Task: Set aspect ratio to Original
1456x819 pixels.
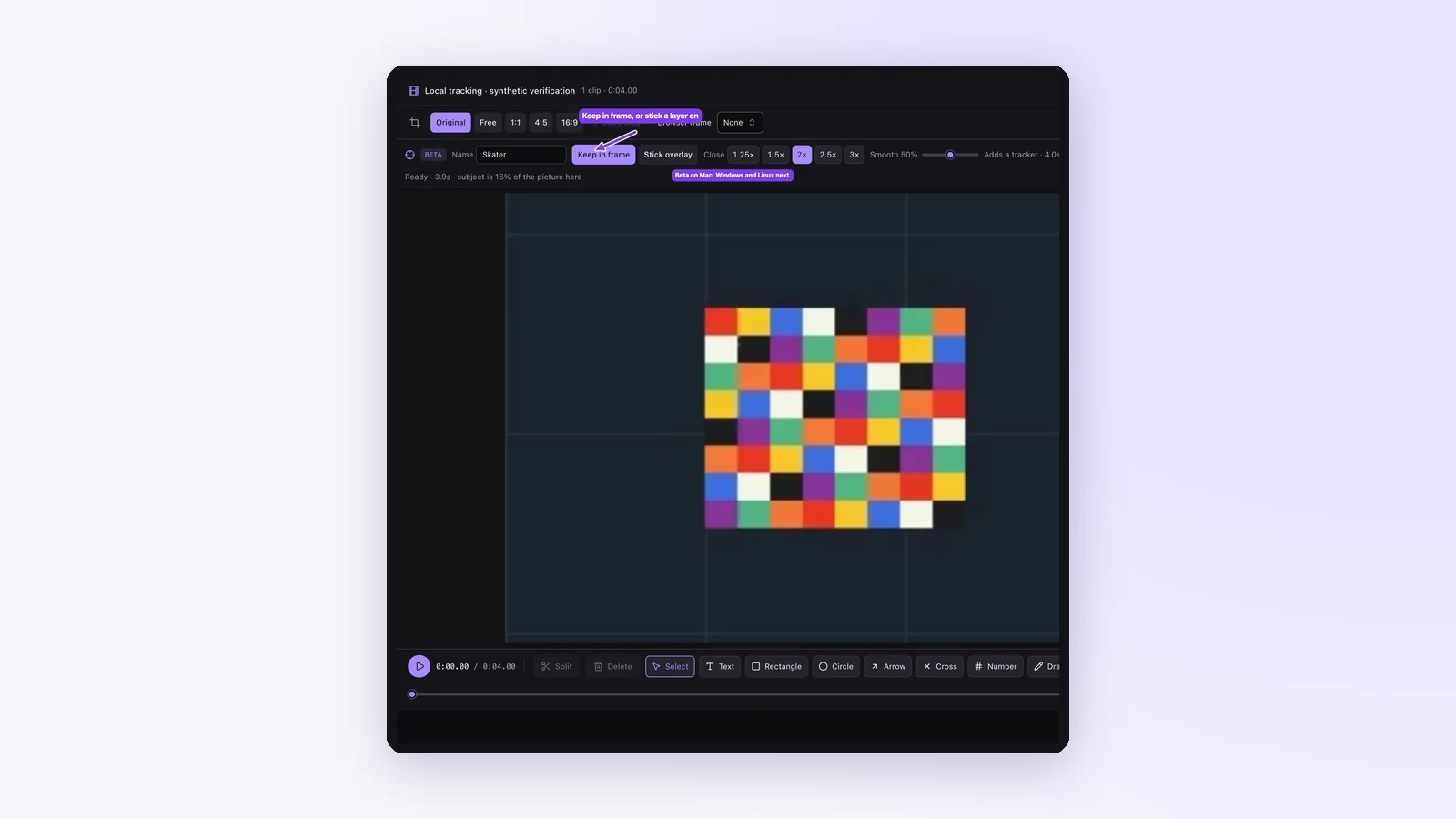Action: 450,123
